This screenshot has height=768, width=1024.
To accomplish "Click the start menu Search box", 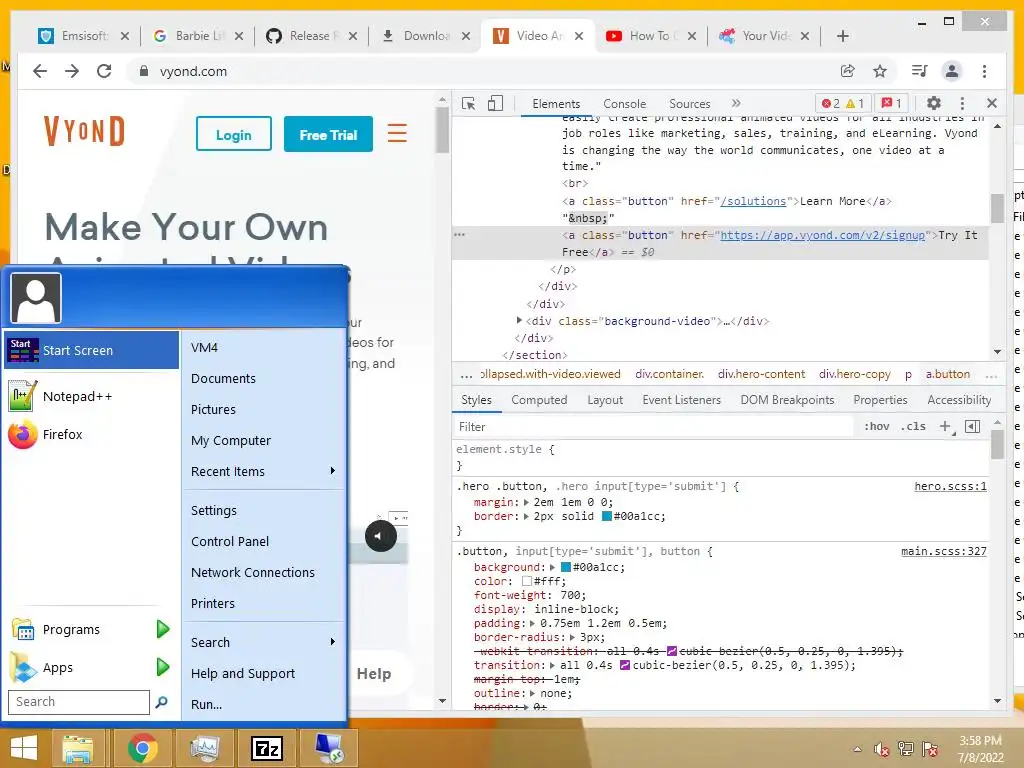I will point(79,702).
